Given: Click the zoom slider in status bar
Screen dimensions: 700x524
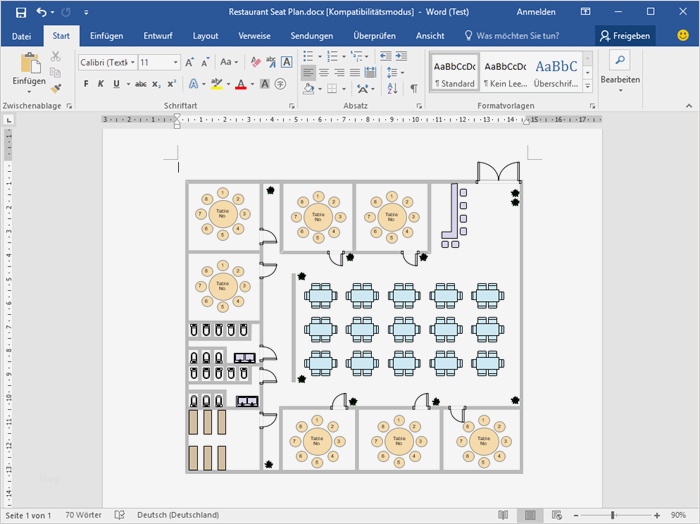Looking at the screenshot, I should tap(613, 515).
